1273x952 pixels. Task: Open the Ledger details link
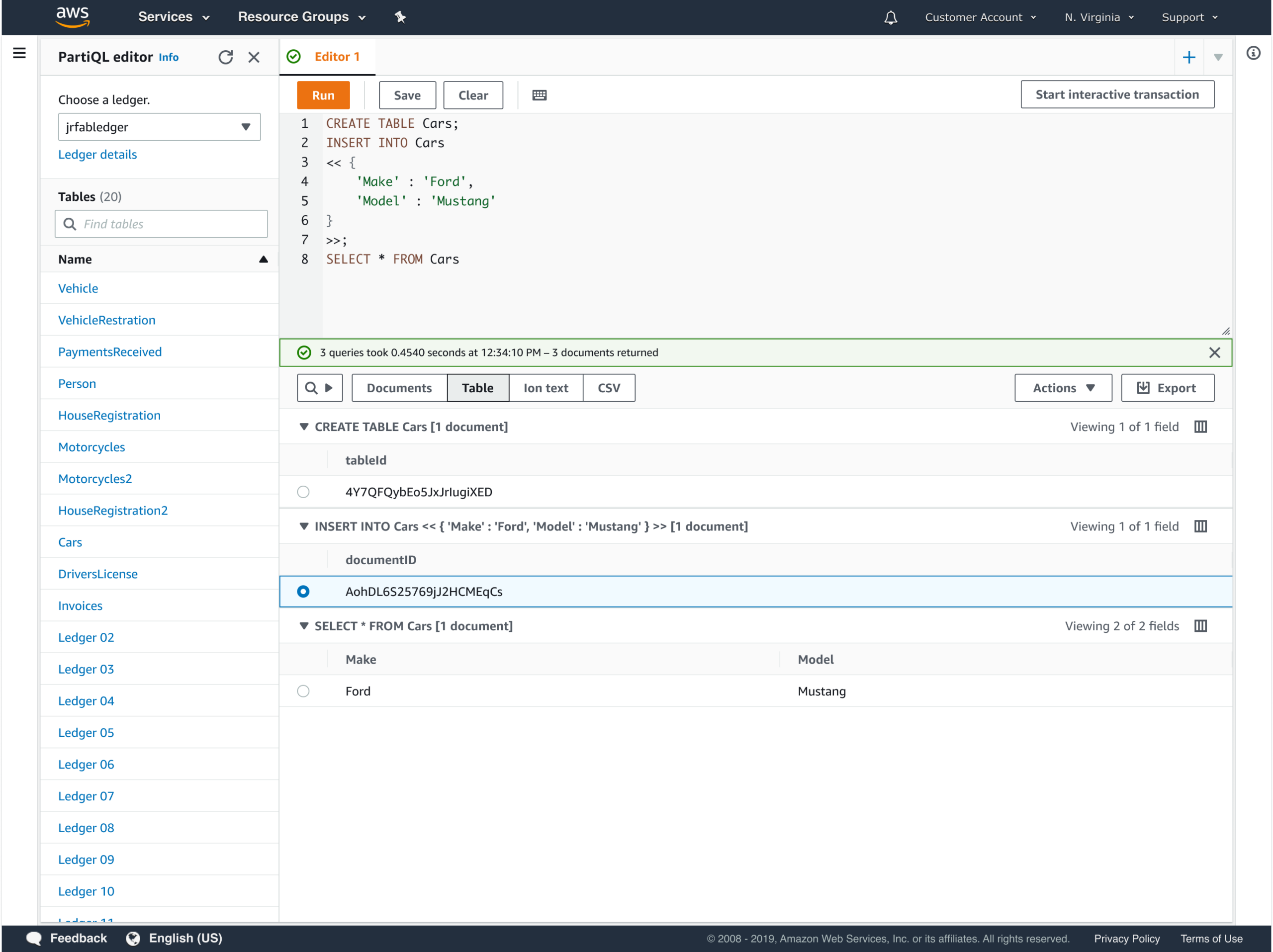pos(97,154)
